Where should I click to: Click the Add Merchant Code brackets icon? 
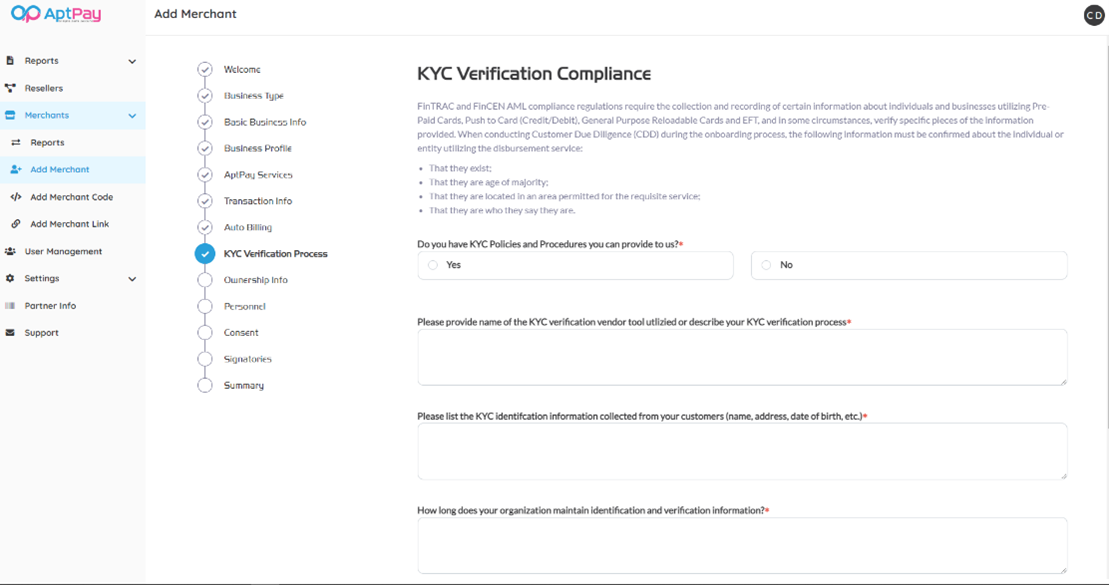coord(16,197)
